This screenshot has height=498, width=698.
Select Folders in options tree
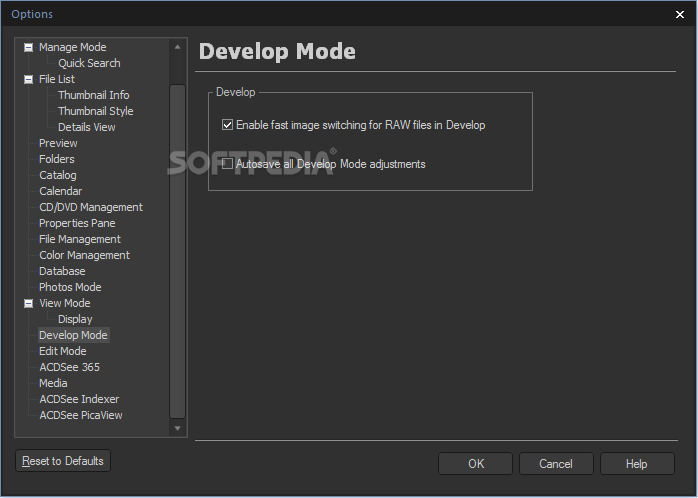pos(57,159)
